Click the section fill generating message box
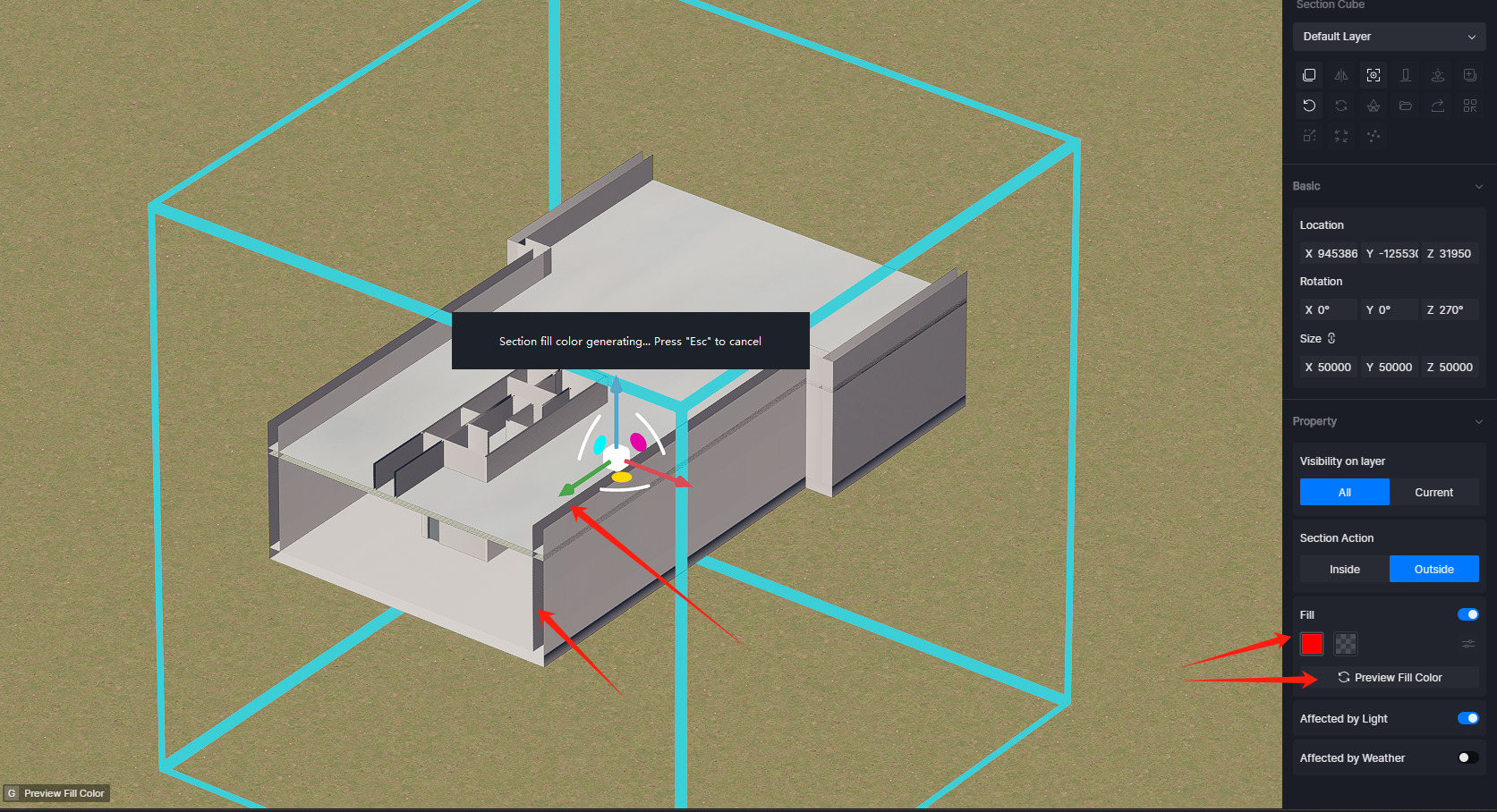Image resolution: width=1497 pixels, height=812 pixels. (631, 341)
